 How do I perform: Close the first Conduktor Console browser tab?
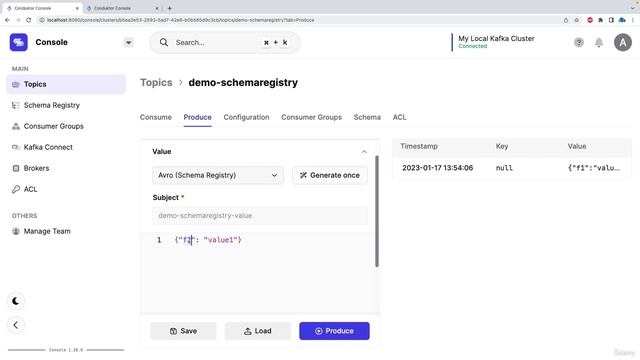pos(77,8)
